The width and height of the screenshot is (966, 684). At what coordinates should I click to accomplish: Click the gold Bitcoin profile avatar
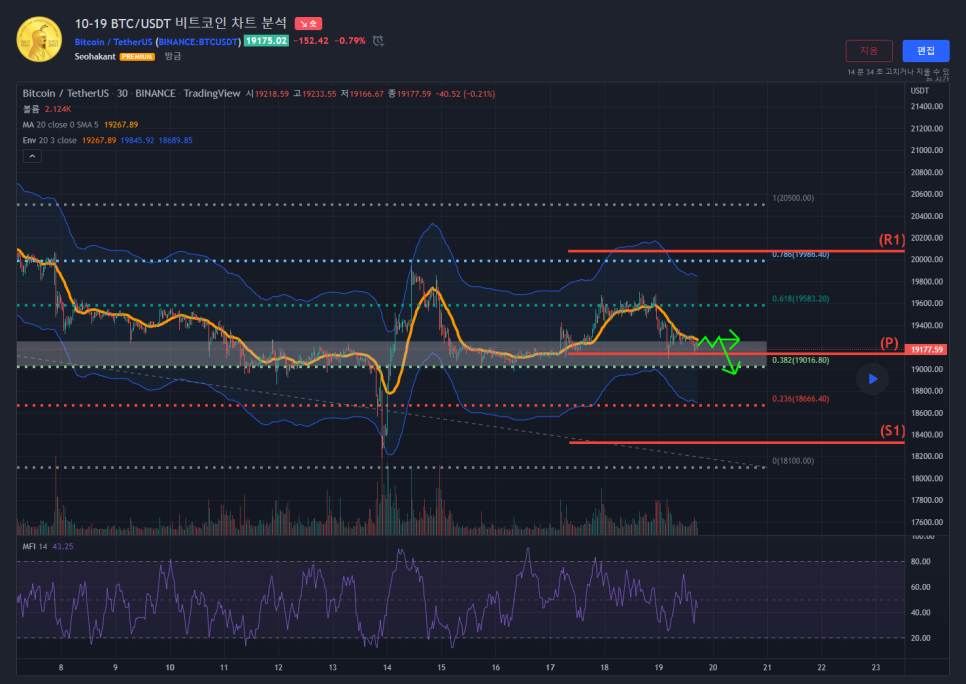tap(38, 38)
